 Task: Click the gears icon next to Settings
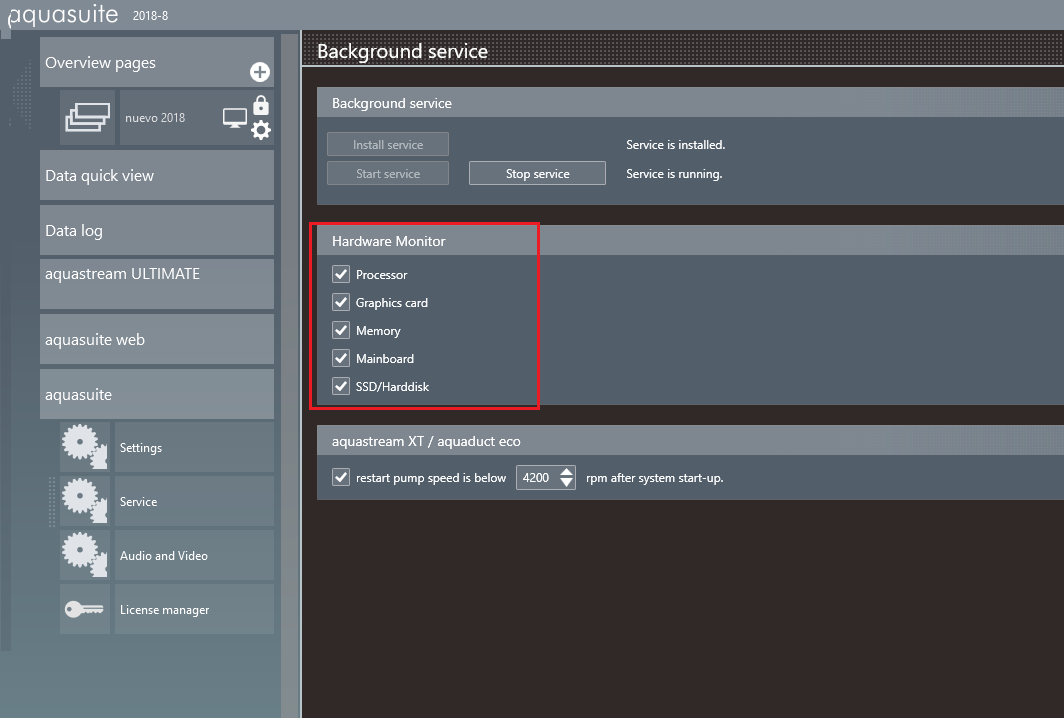coord(86,447)
